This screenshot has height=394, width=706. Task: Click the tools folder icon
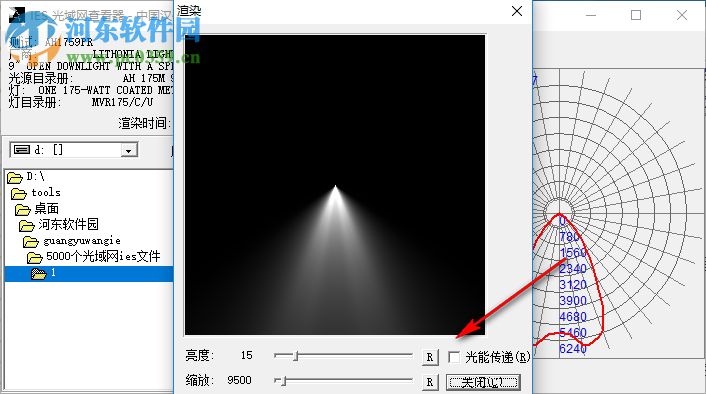pyautogui.click(x=18, y=194)
